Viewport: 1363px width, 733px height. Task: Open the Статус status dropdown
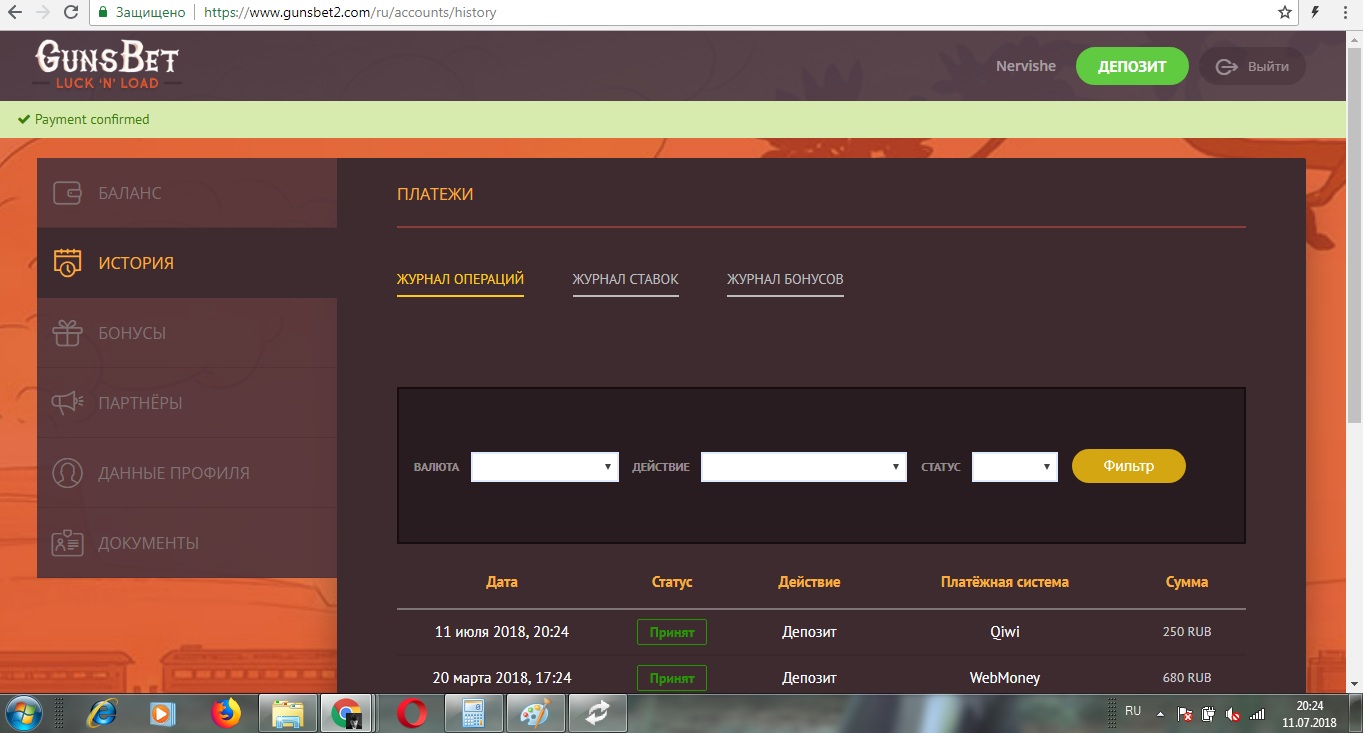coord(1015,467)
